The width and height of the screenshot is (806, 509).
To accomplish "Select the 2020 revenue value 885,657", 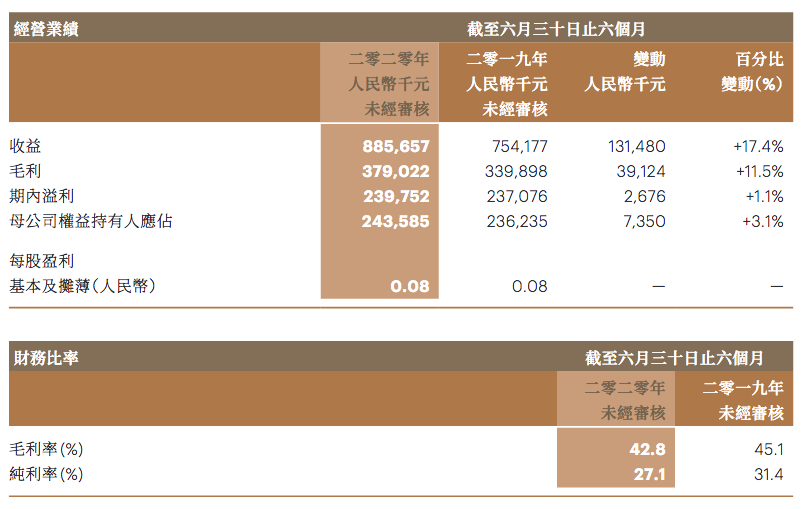I will click(x=395, y=146).
